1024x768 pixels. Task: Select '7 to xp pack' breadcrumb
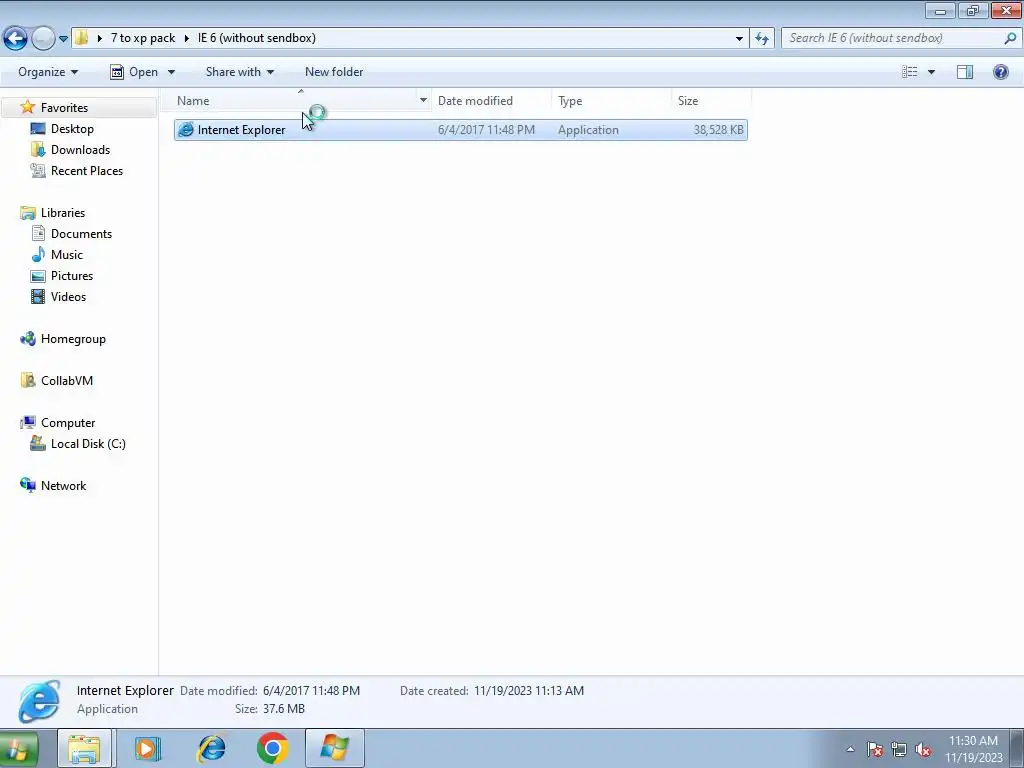tap(142, 38)
